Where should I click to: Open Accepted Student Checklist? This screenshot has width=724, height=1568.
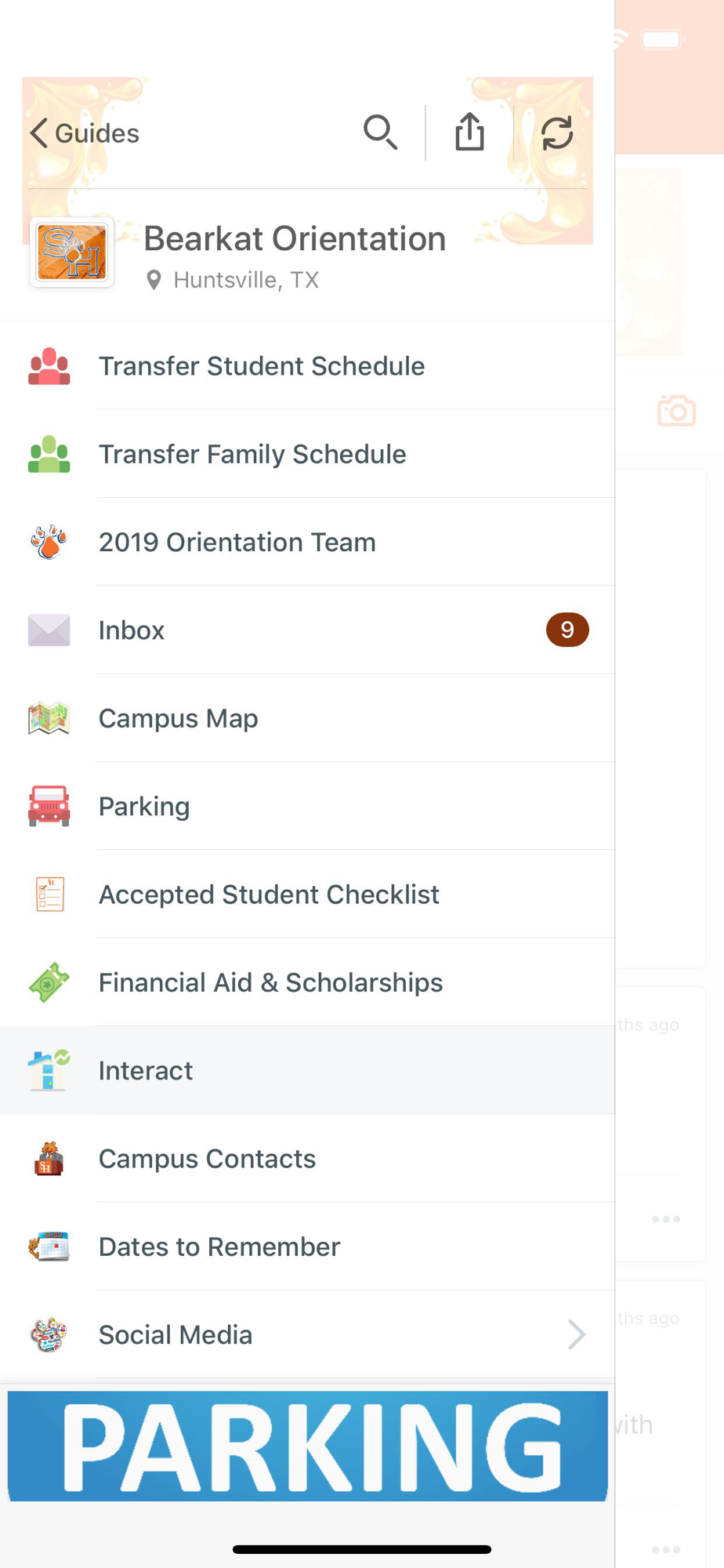pyautogui.click(x=269, y=895)
